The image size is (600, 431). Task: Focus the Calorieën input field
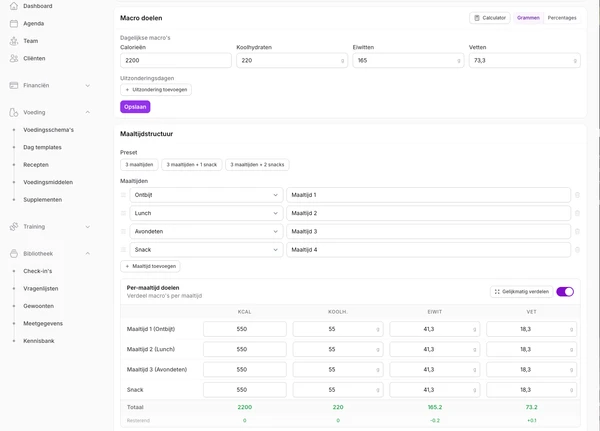[176, 60]
